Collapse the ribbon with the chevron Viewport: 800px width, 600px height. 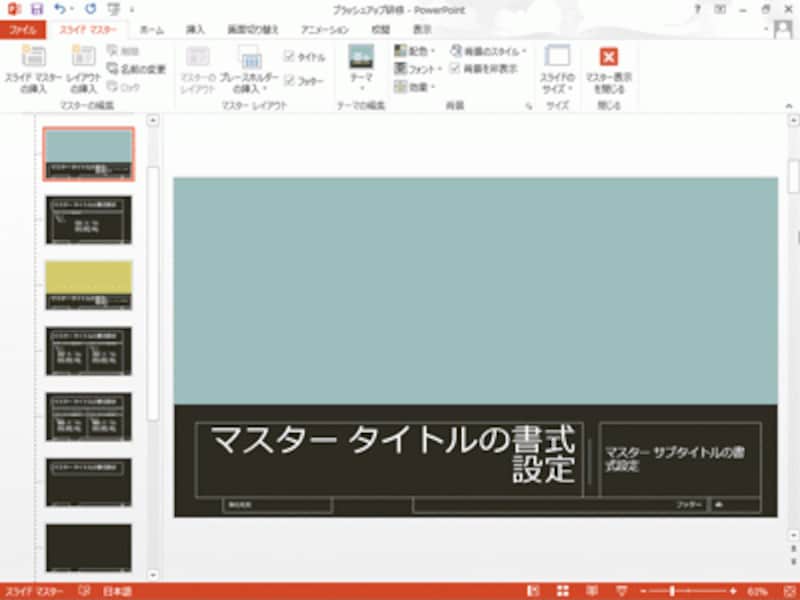click(789, 106)
